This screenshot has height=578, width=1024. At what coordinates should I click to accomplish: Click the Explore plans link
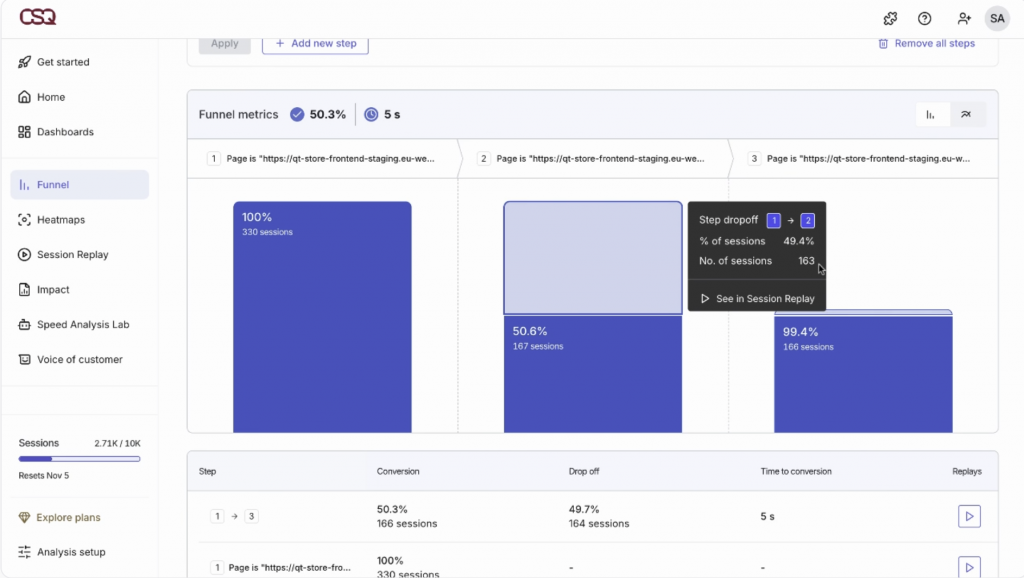click(x=68, y=518)
